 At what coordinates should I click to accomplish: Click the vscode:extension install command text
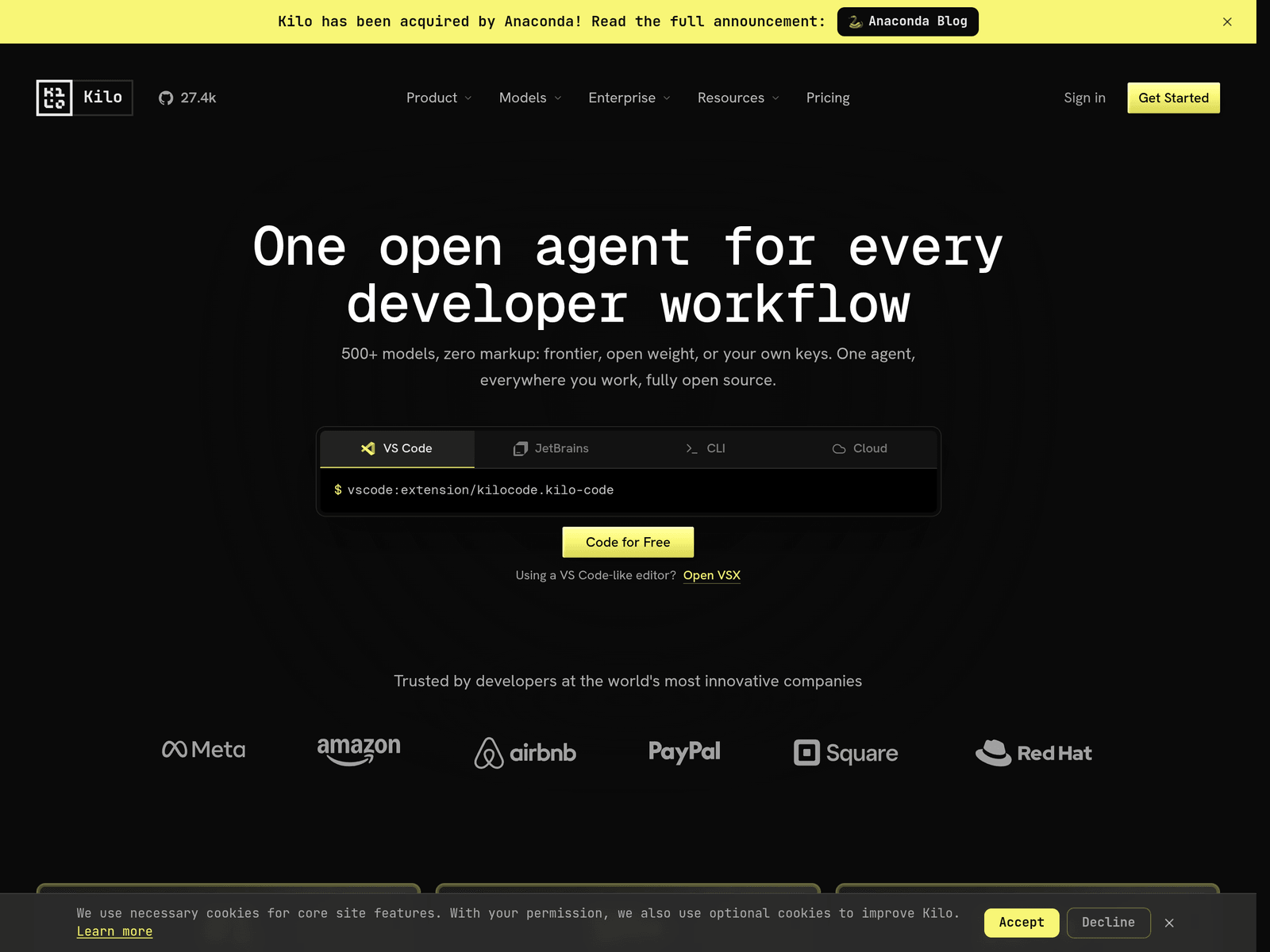tap(480, 490)
